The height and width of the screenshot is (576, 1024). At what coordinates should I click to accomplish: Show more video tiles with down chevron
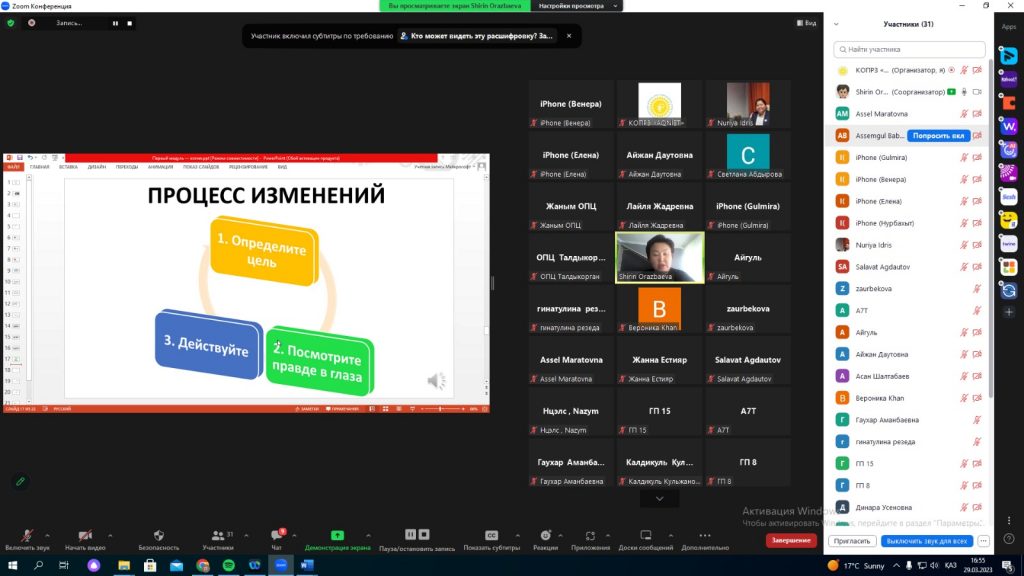(659, 498)
